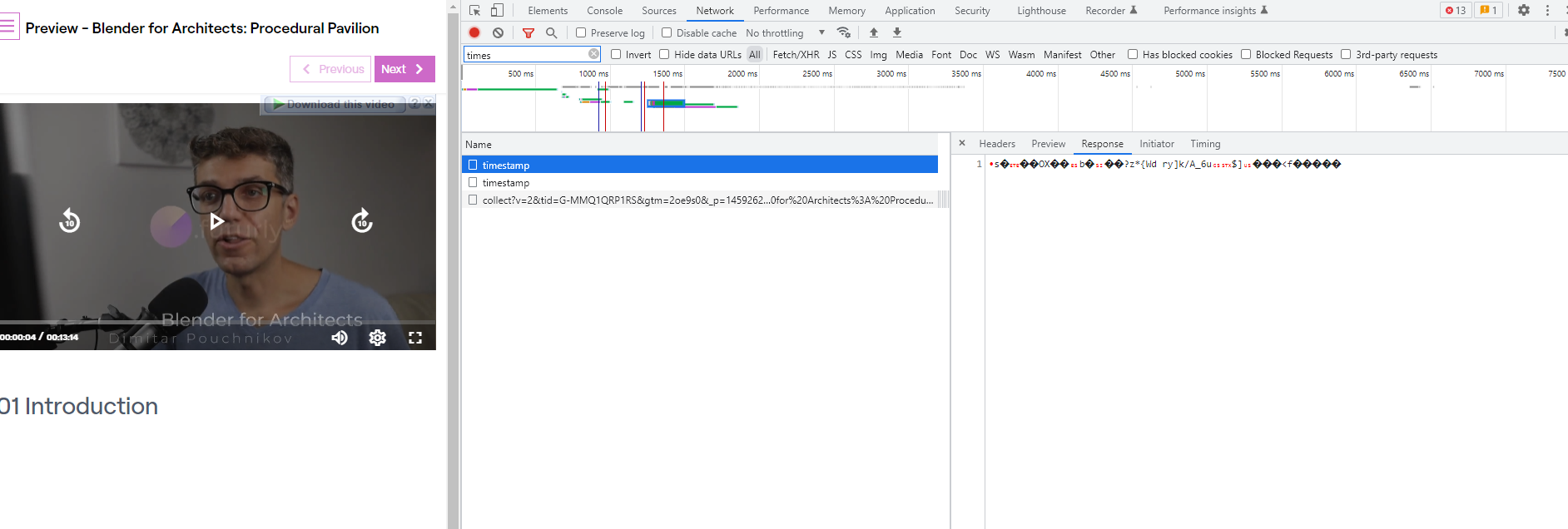Open network conditions wifi icon

pyautogui.click(x=844, y=32)
